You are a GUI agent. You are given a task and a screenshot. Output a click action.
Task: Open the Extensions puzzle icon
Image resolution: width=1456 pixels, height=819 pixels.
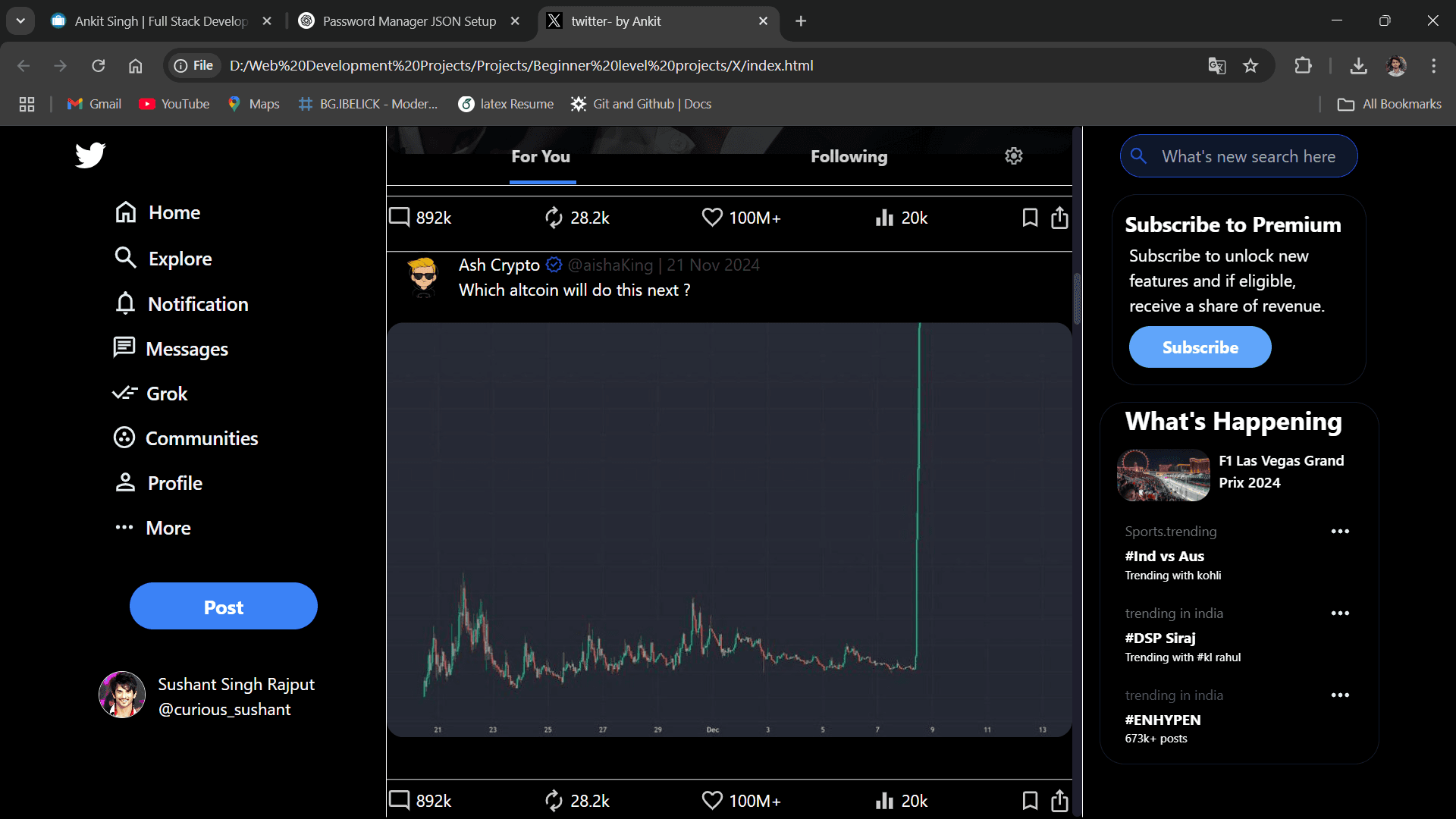tap(1303, 66)
